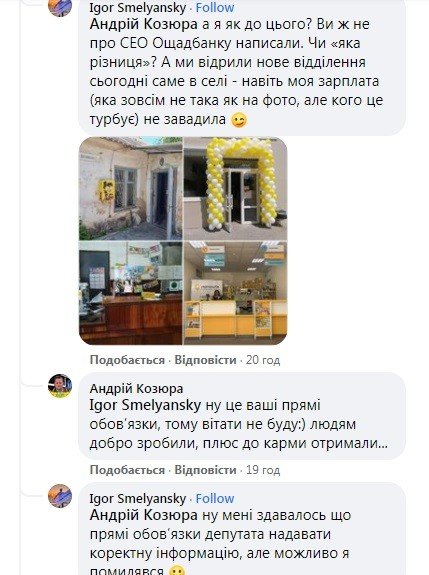Open Igor Smelyansky's name link in the first comment
Screen dimensions: 429x575
(138, 8)
